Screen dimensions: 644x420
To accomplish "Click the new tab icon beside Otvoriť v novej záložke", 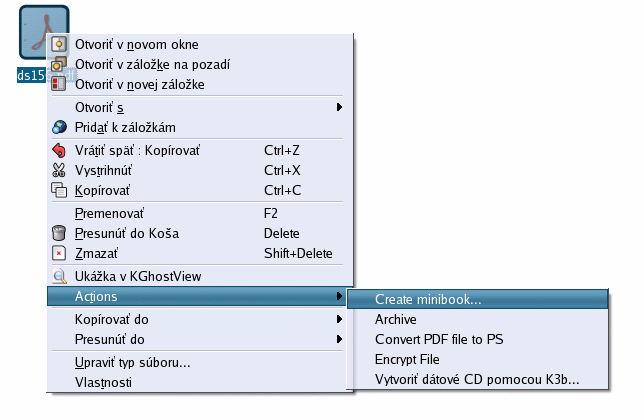I will pos(59,84).
